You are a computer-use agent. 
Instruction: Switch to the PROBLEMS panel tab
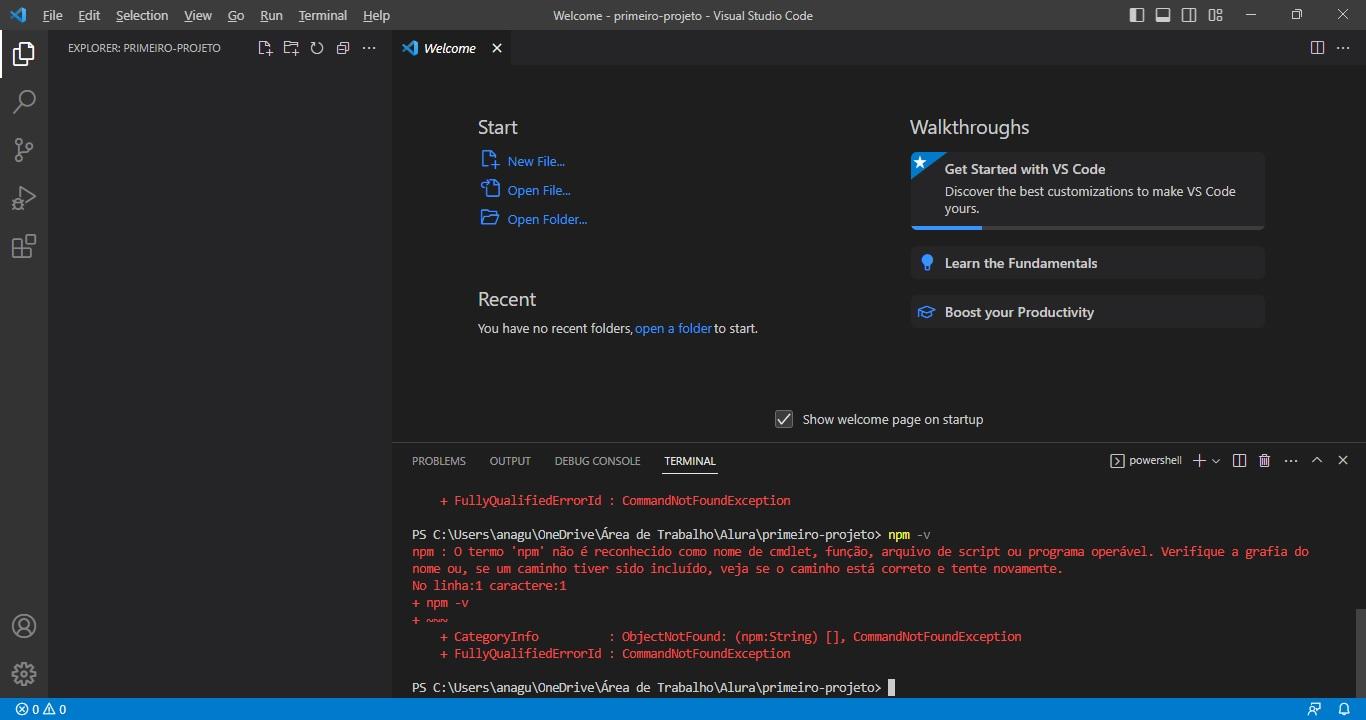[439, 461]
